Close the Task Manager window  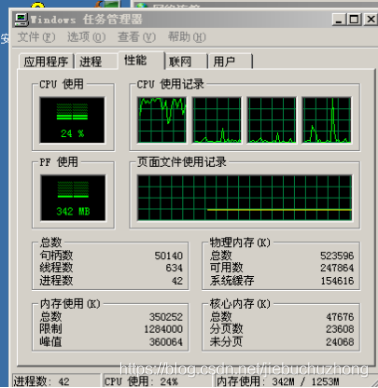370,20
